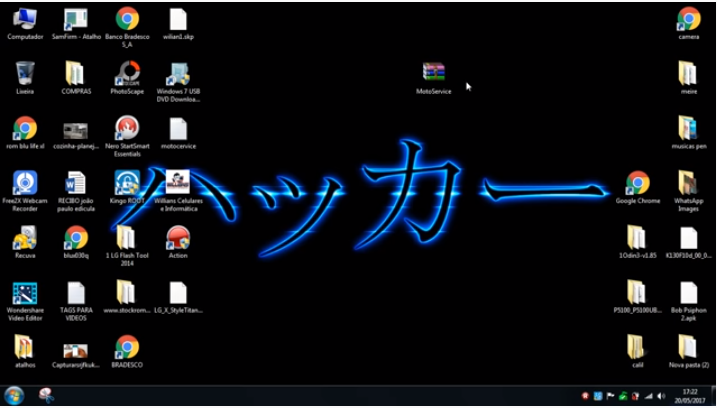Open the PhotoScape desktop icon
718x408 pixels.
pos(127,74)
